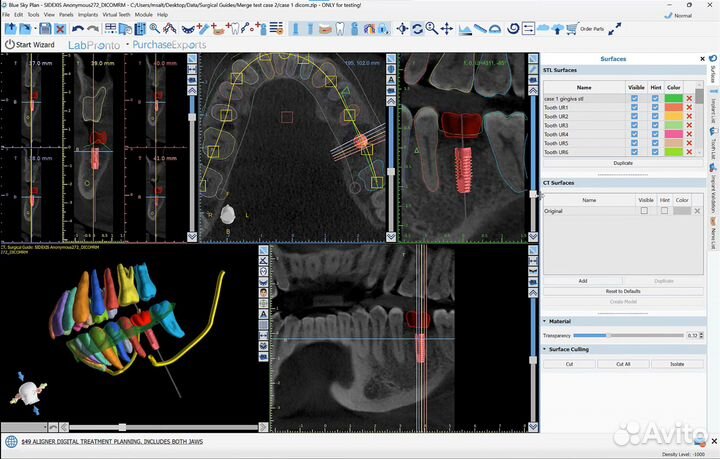Open the Order Parts shopping cart
720x459 pixels.
point(571,29)
